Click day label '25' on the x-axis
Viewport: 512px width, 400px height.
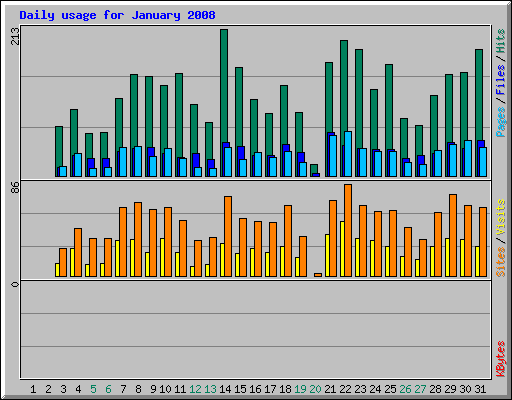pos(390,389)
